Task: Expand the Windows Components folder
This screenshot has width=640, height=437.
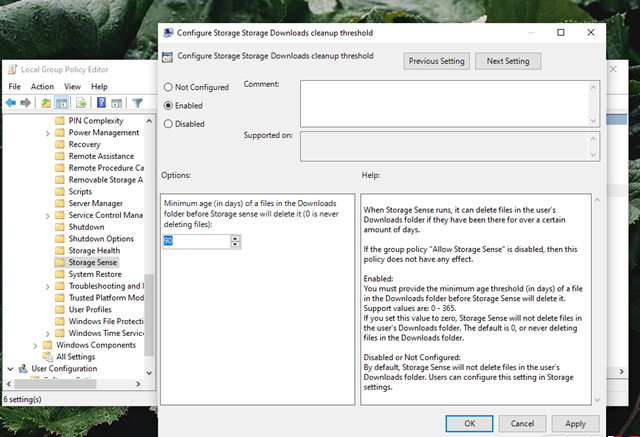Action: [36, 345]
